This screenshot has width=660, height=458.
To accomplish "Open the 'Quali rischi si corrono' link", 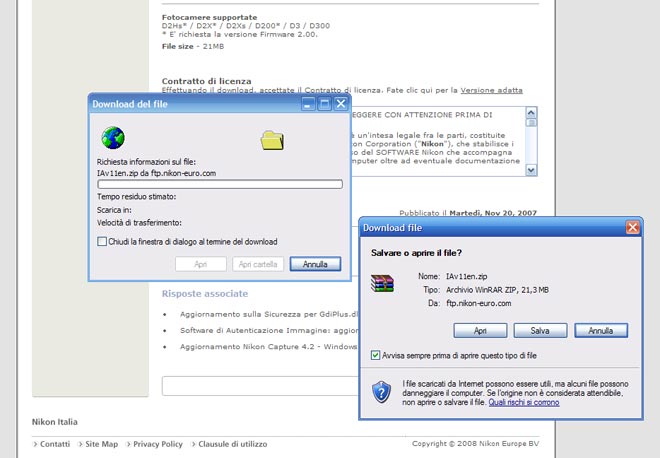I will coord(524,402).
